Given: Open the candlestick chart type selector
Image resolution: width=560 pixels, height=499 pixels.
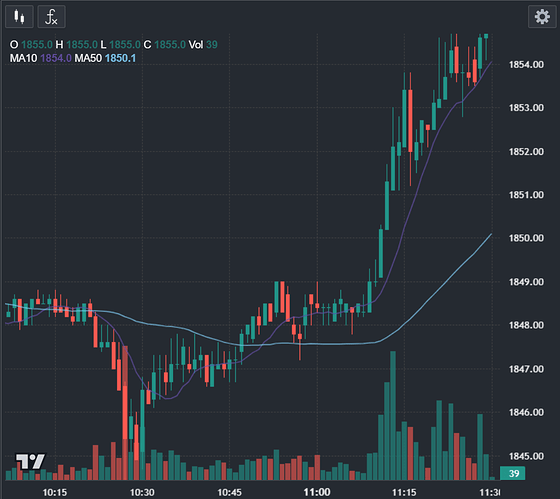Looking at the screenshot, I should click(x=19, y=16).
